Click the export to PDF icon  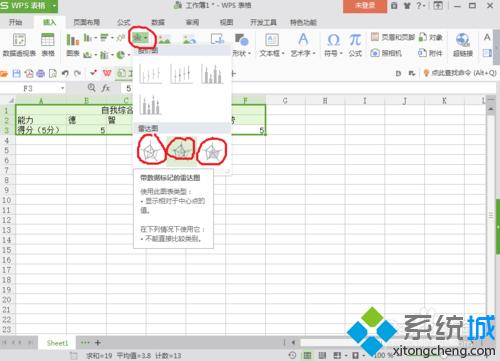point(29,73)
